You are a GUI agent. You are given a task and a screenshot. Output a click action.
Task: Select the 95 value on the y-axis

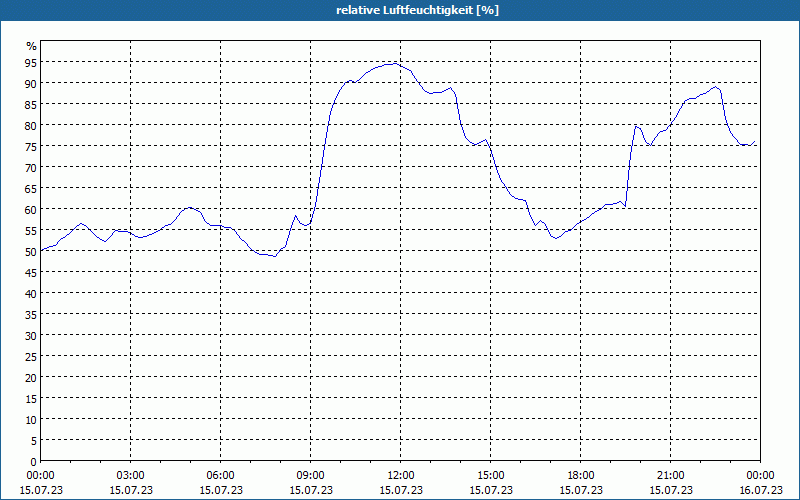[x=31, y=62]
